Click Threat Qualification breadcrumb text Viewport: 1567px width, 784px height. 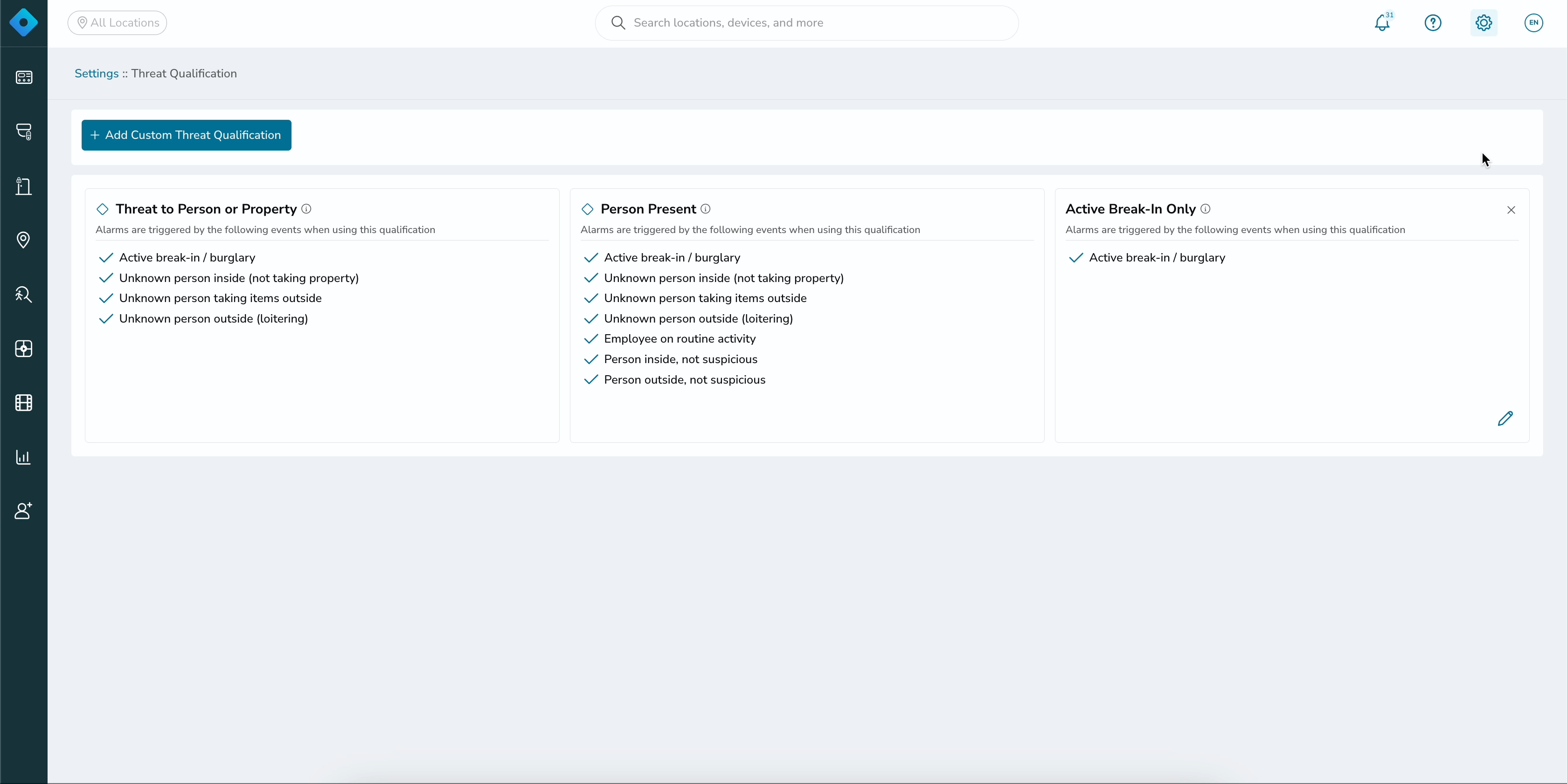pos(184,74)
